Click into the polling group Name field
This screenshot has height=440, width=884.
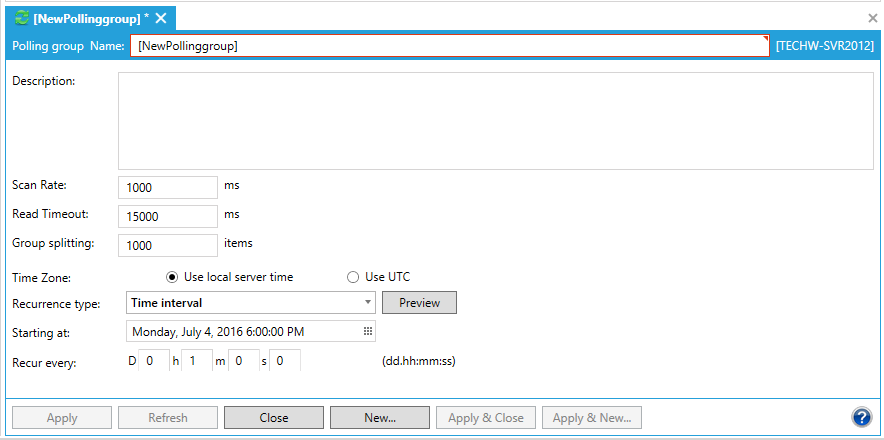tap(449, 46)
